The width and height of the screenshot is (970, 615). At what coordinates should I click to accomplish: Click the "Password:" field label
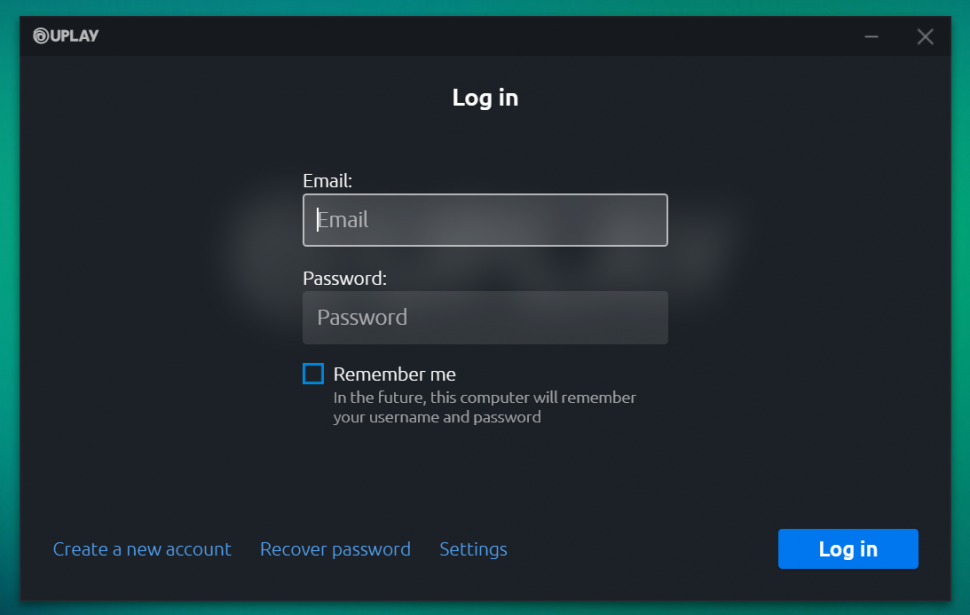[x=344, y=278]
